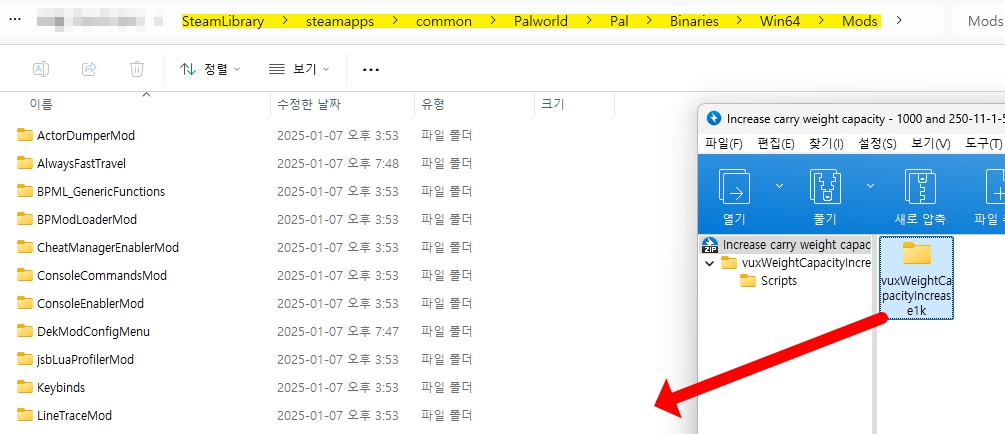Click the ZIP archive root in tree

pos(786,244)
